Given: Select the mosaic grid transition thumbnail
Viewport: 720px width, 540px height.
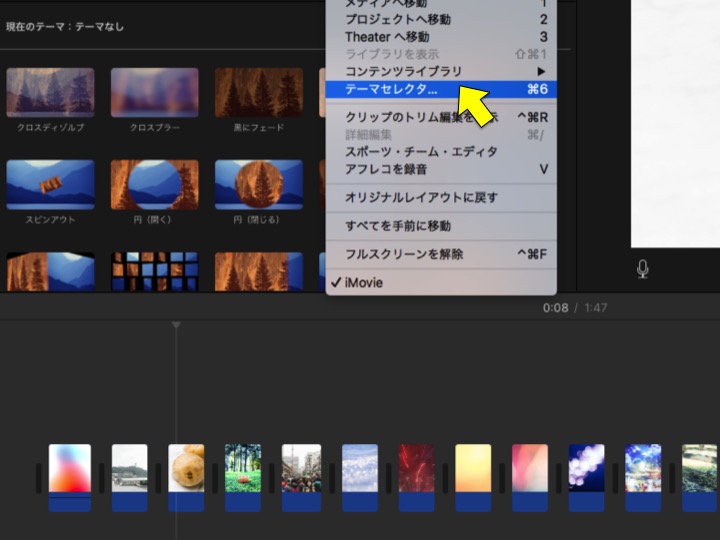Looking at the screenshot, I should pos(155,271).
